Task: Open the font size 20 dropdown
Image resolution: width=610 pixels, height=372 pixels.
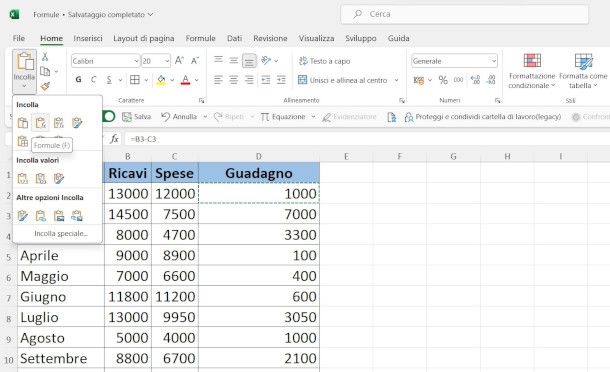Action: [x=167, y=61]
